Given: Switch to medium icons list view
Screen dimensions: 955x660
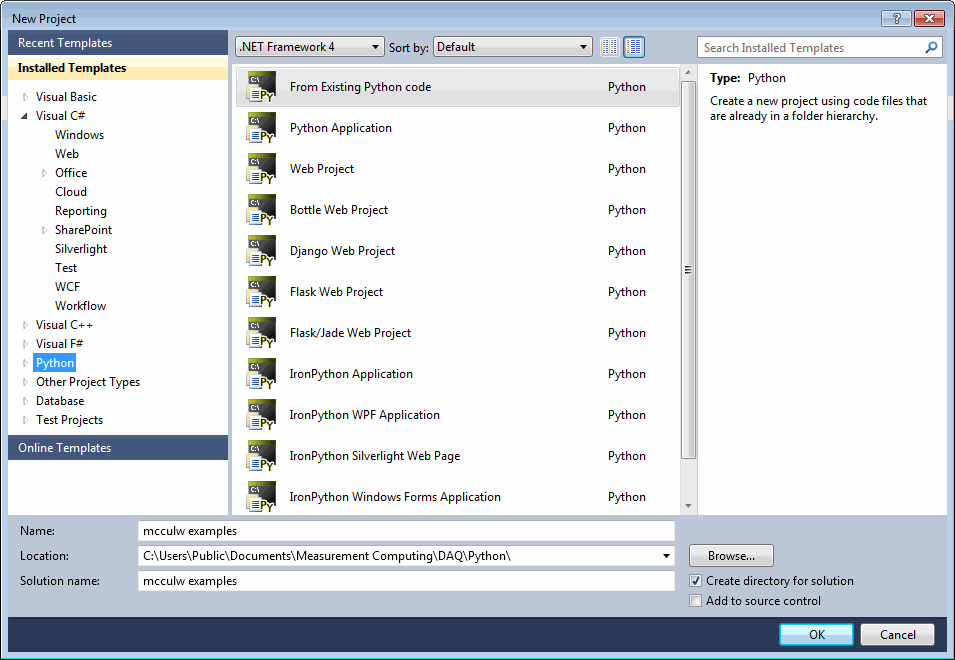Looking at the screenshot, I should click(x=634, y=47).
